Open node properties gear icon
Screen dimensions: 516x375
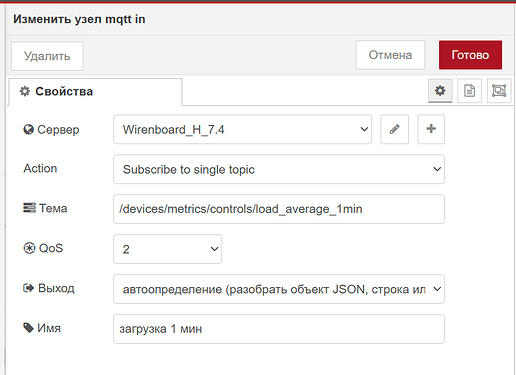click(x=440, y=91)
